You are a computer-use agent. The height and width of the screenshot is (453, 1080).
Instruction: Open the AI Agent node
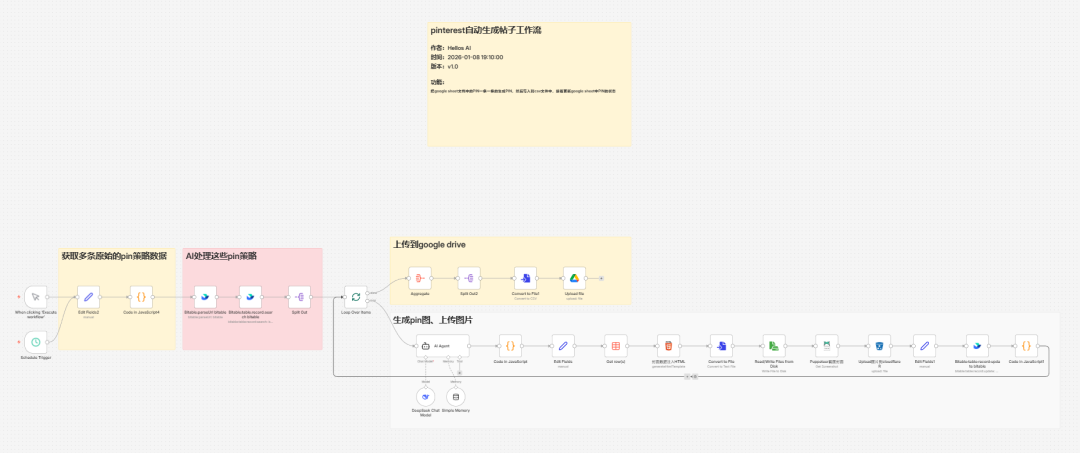tap(427, 346)
